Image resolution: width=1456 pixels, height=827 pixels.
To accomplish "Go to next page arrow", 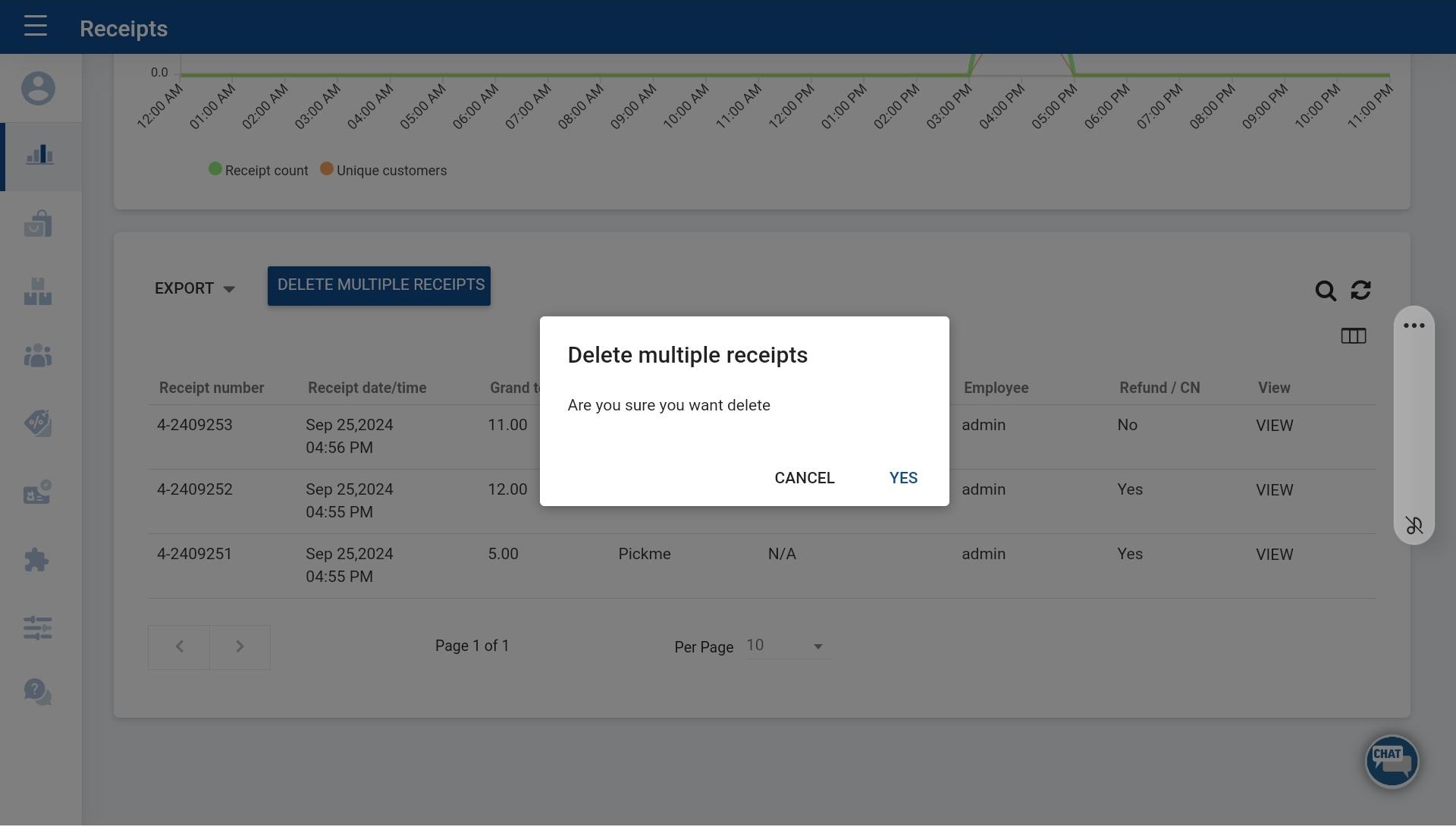I will [240, 647].
